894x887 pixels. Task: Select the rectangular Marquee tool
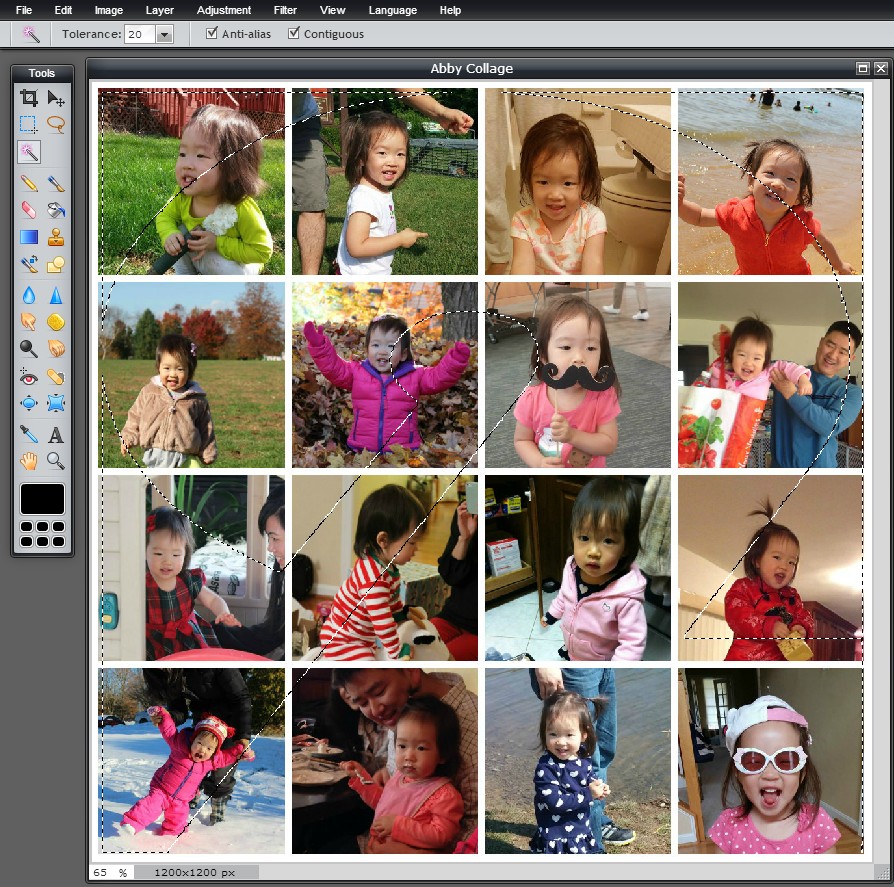coord(29,124)
